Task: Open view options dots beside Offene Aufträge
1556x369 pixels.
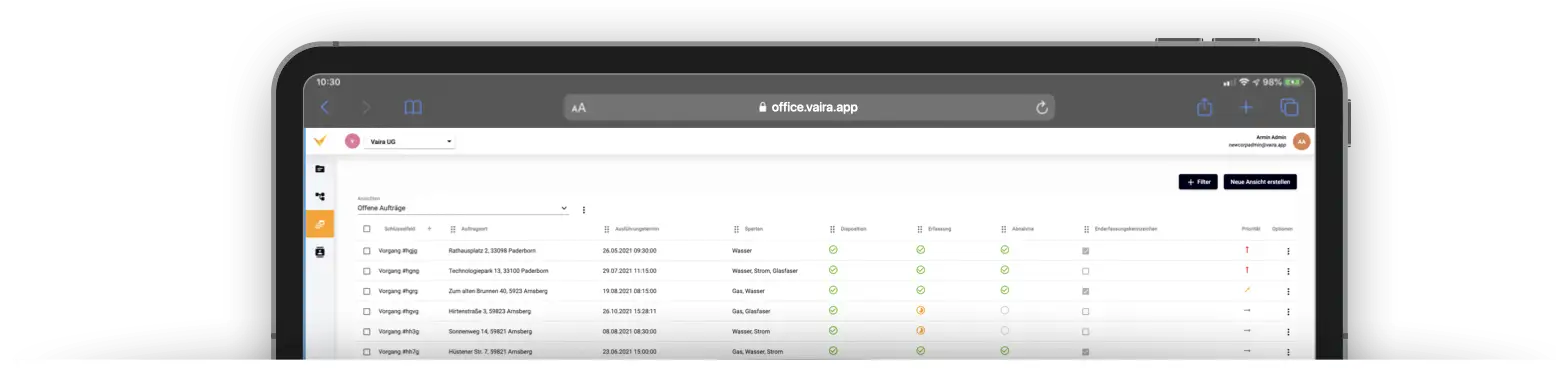Action: pos(584,210)
